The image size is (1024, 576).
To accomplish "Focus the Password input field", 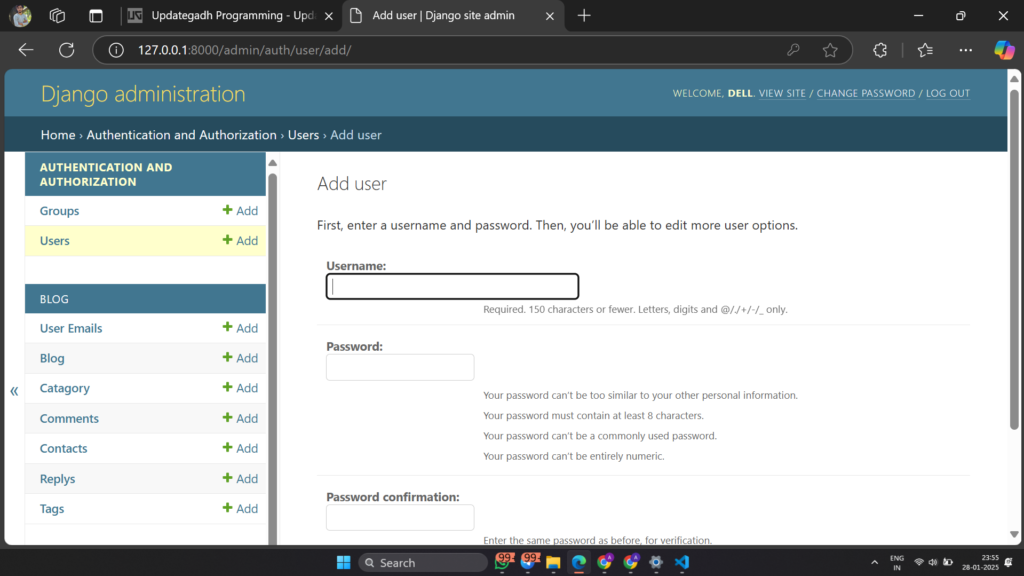I will click(400, 367).
